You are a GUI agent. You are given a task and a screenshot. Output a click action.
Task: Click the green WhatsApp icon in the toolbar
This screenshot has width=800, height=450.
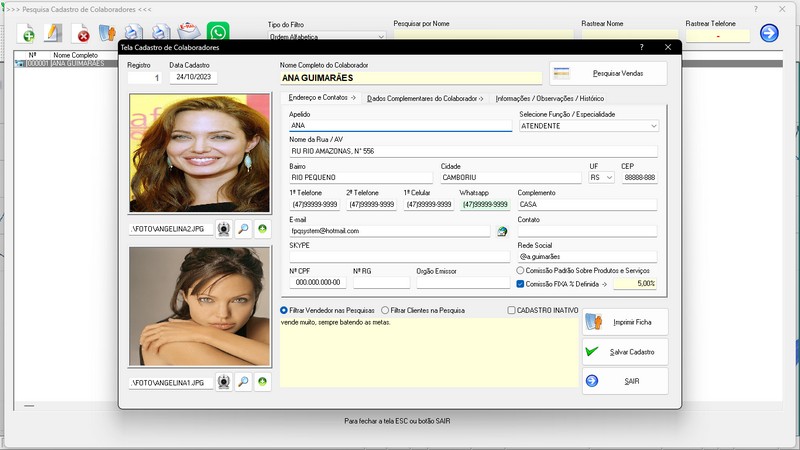tap(217, 34)
